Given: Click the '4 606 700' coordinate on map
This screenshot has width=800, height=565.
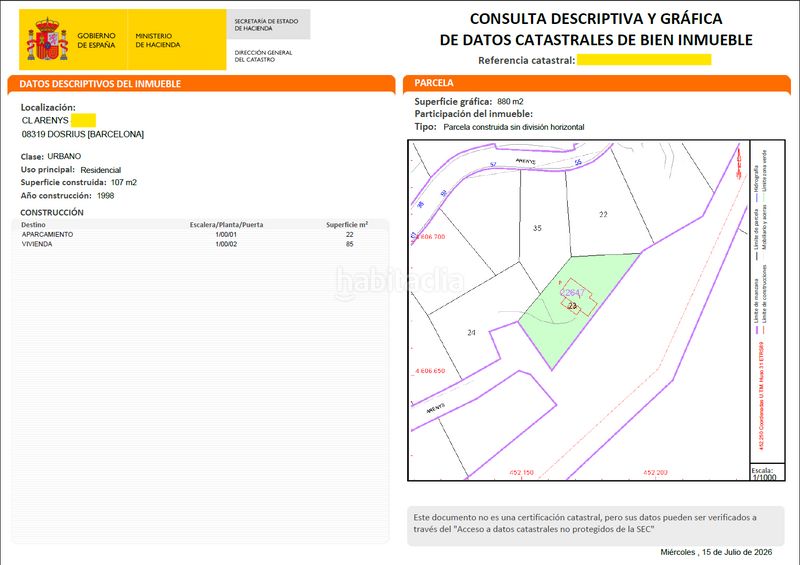Looking at the screenshot, I should click(x=429, y=237).
